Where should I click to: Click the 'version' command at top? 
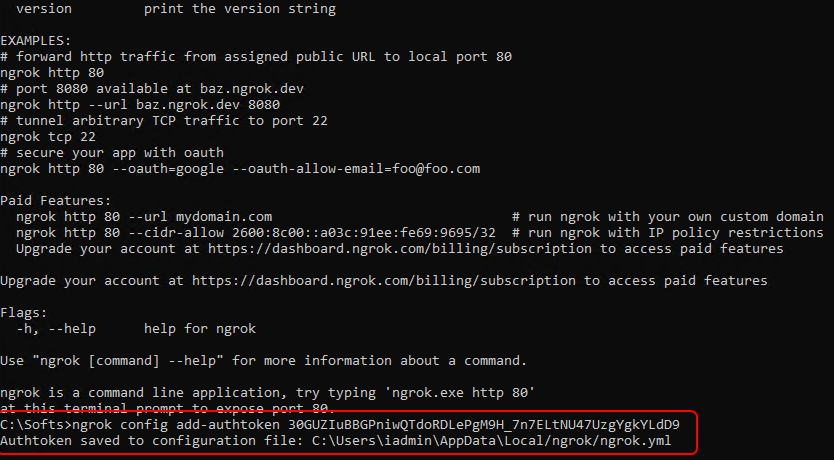click(x=44, y=9)
